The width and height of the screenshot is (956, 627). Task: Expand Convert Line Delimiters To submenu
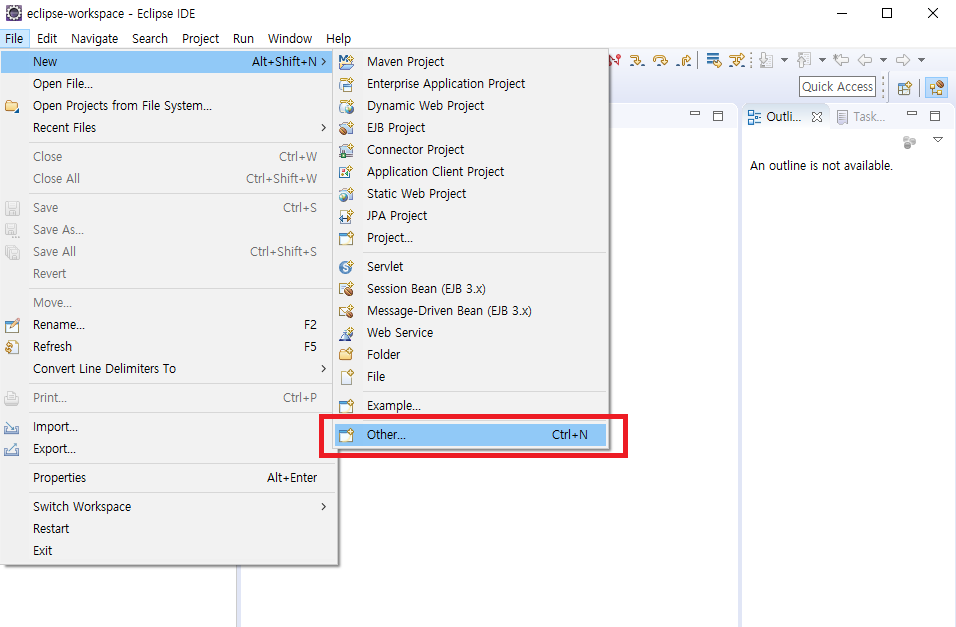coord(167,368)
